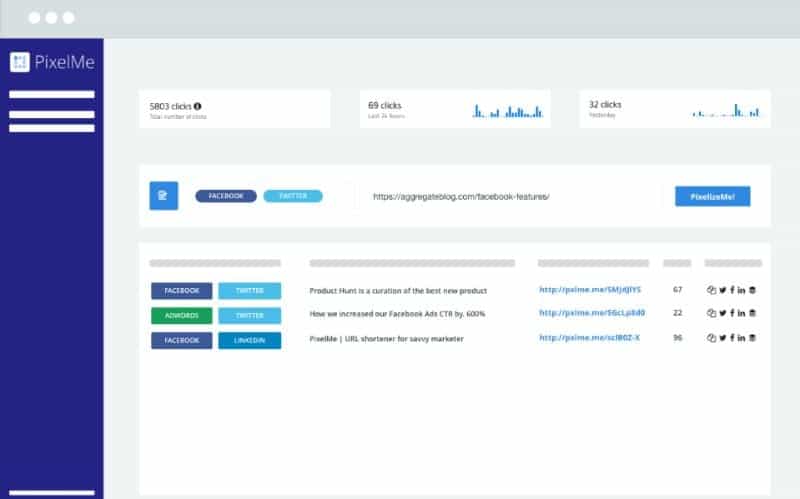Delete the Product Hunt row with the trash icon

(x=752, y=290)
